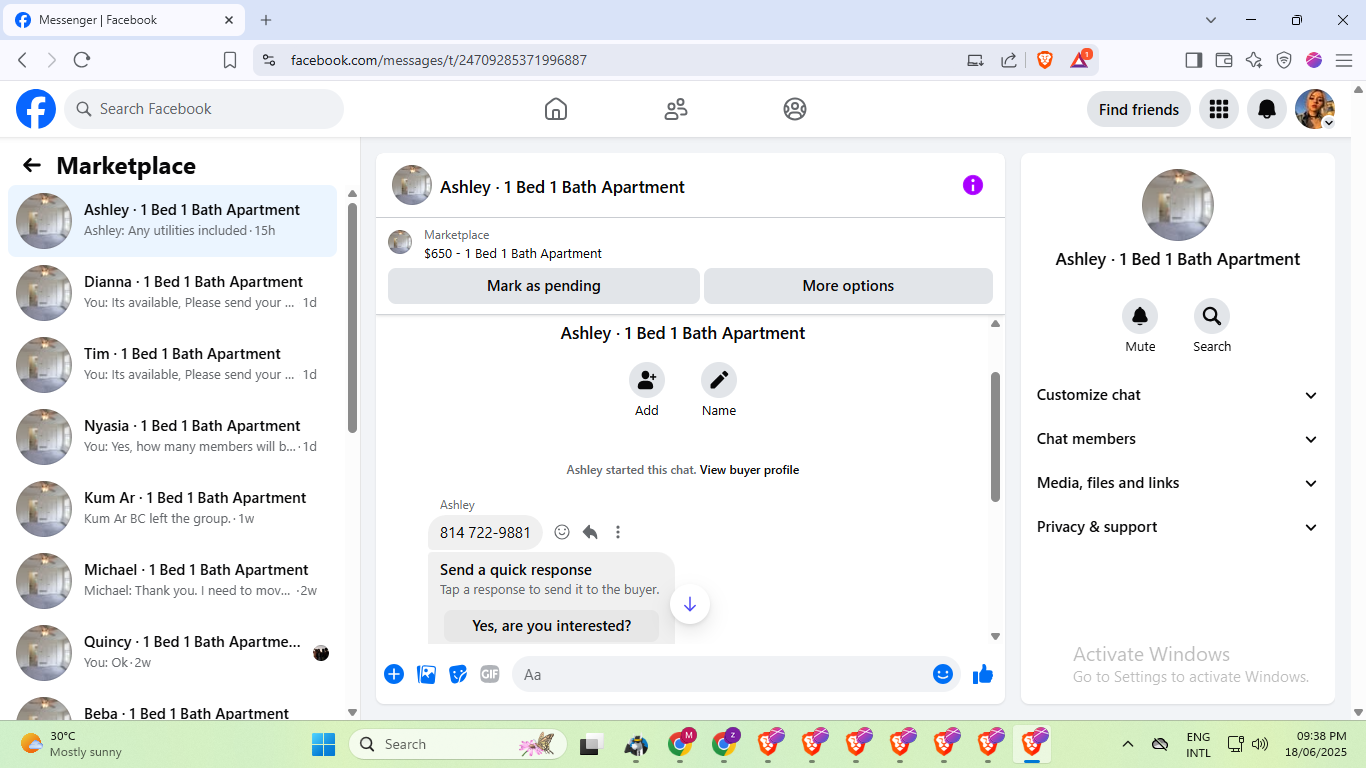This screenshot has height=768, width=1366.
Task: Send a thumbs up like
Action: [x=983, y=674]
